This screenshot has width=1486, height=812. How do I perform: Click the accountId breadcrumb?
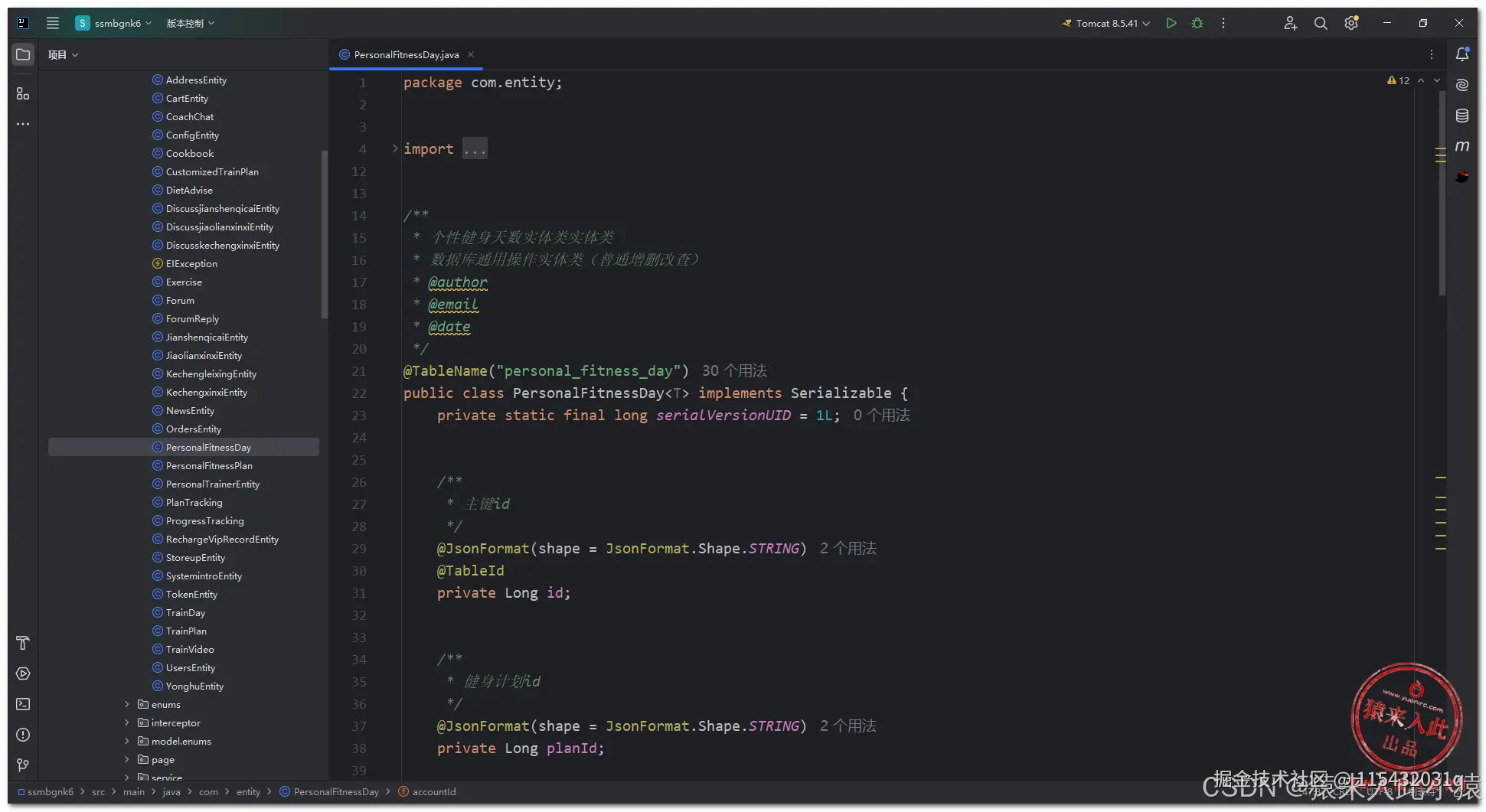point(427,791)
